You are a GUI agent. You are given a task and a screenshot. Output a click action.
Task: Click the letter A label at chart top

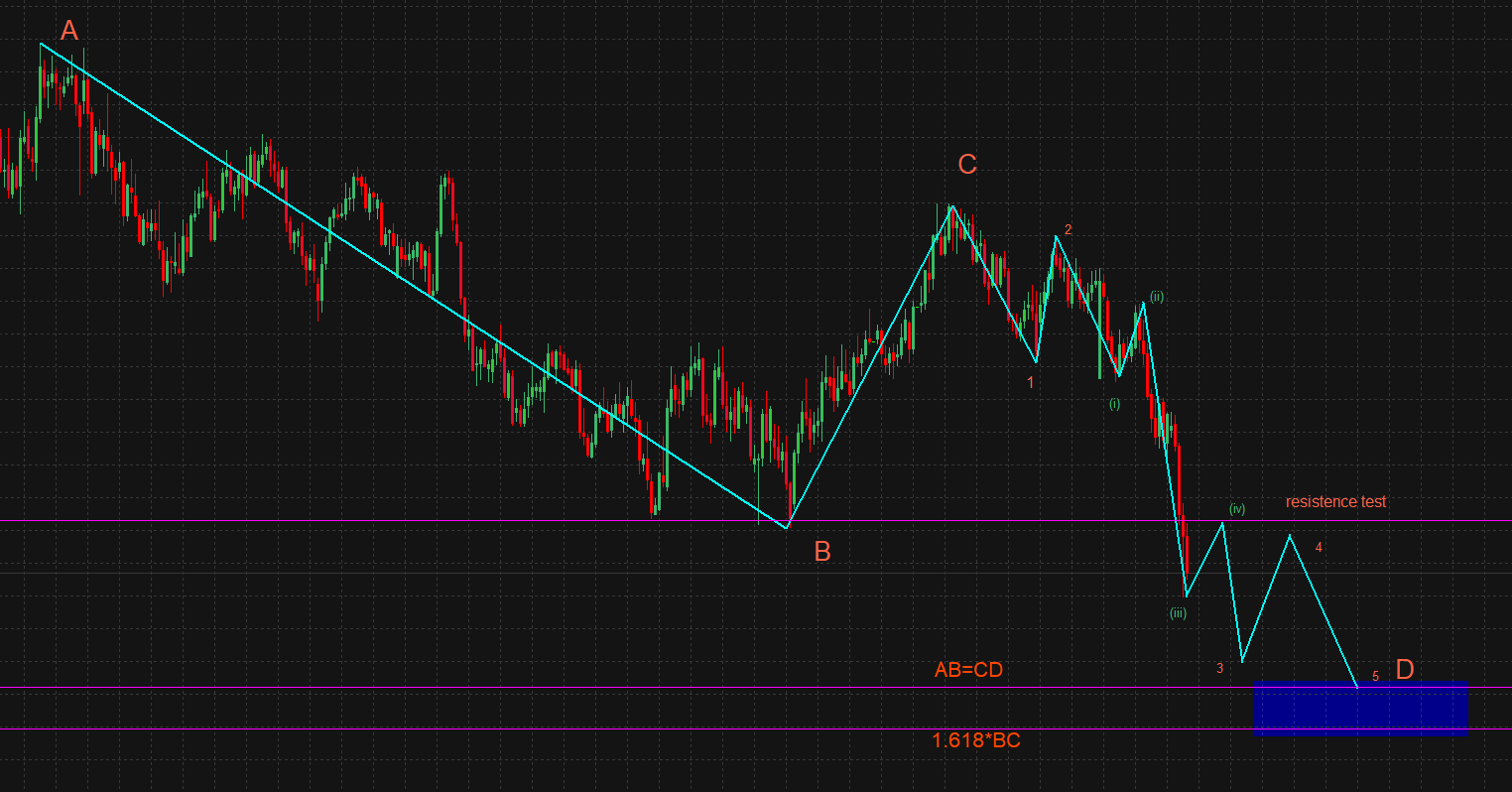pyautogui.click(x=68, y=31)
